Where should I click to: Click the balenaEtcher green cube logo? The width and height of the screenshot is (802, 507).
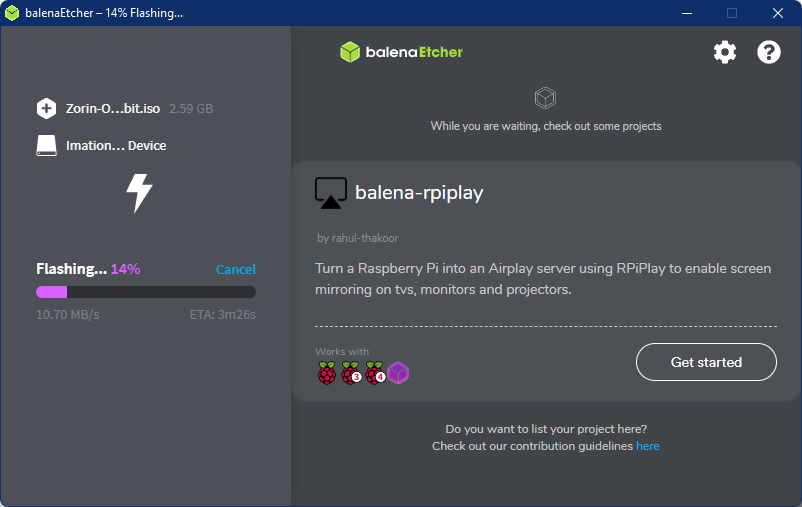point(350,52)
